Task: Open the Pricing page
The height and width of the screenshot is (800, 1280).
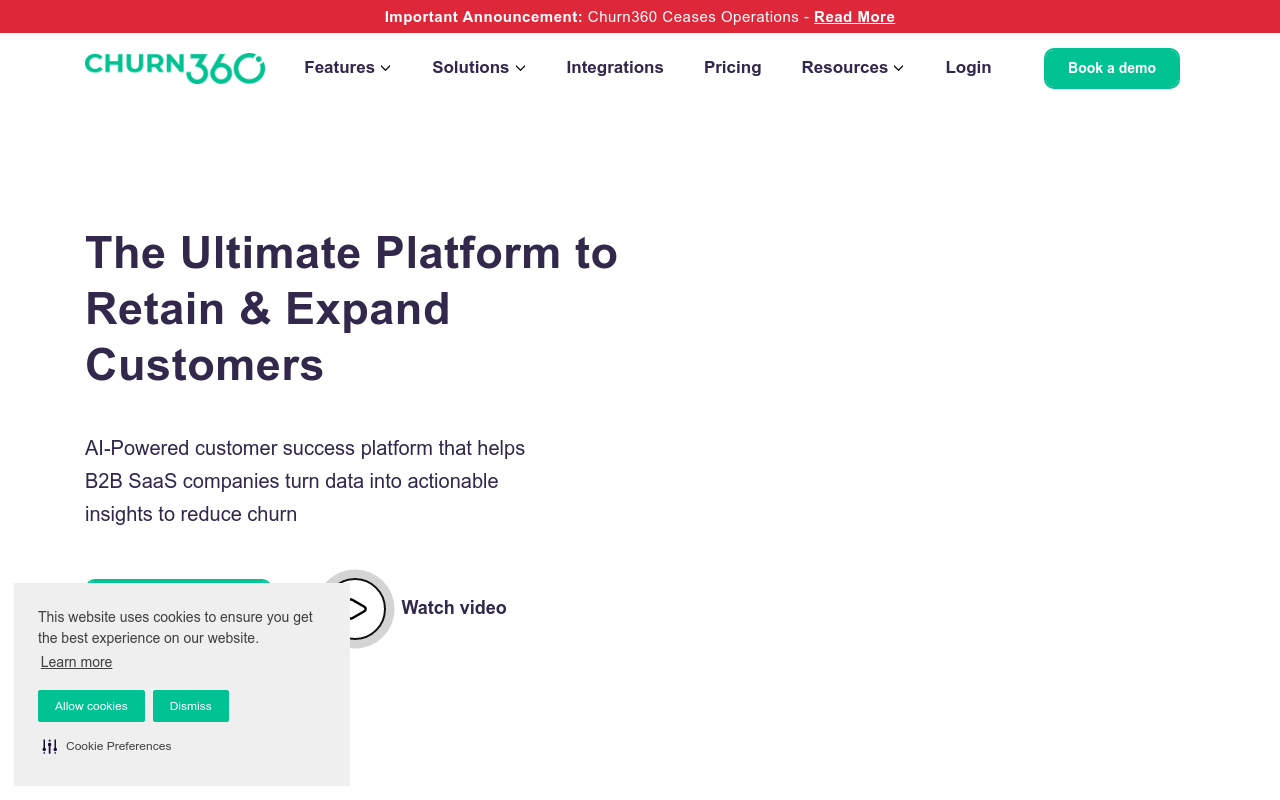Action: click(x=733, y=68)
